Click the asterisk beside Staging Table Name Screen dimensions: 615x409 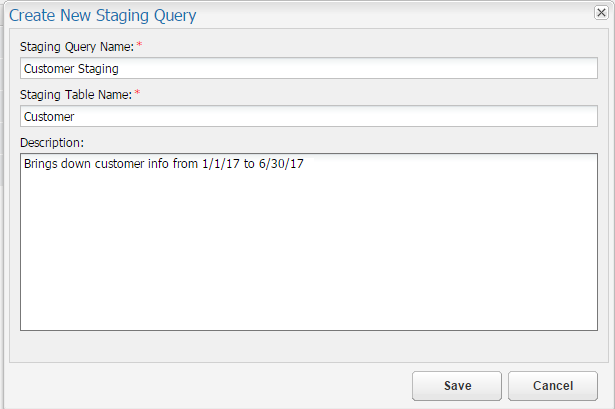click(139, 95)
